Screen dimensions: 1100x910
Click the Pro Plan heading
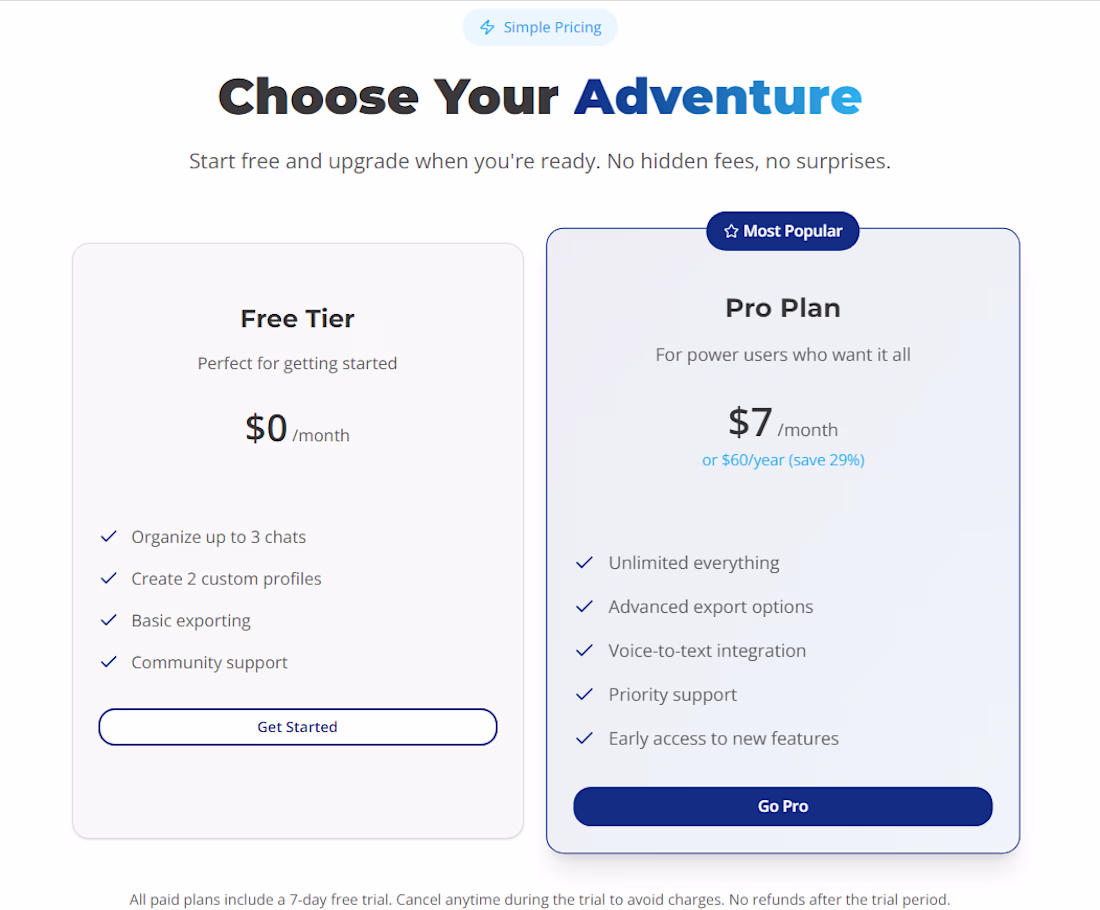point(783,308)
